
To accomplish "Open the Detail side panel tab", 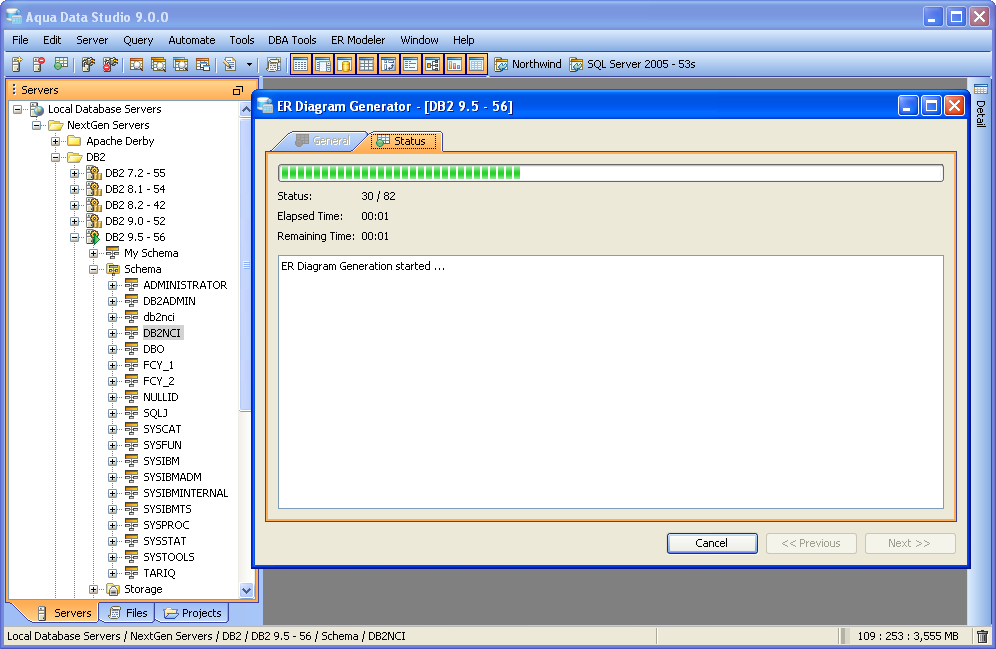I will [x=981, y=106].
